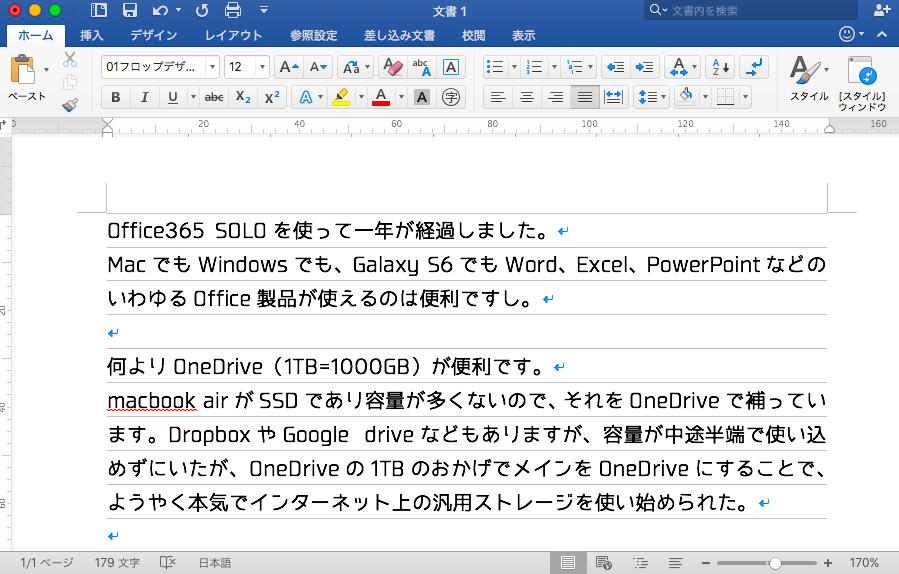Click the 日本語 language status button
Viewport: 899px width, 574px height.
click(214, 563)
